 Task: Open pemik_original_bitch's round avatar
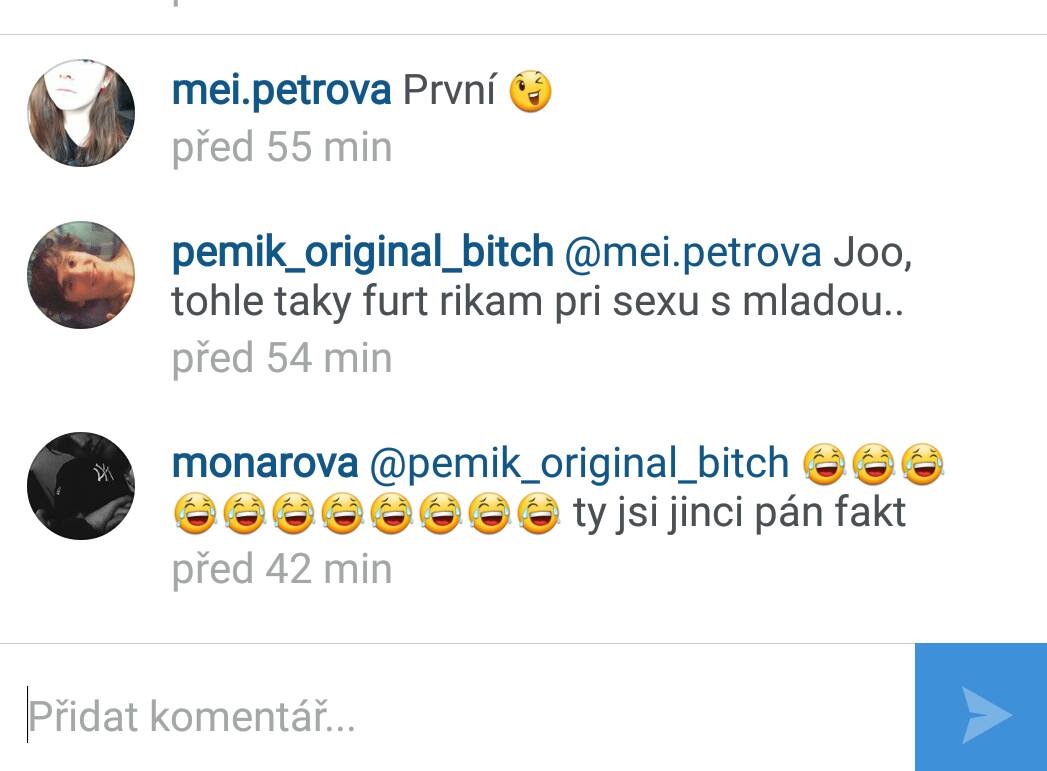point(81,274)
